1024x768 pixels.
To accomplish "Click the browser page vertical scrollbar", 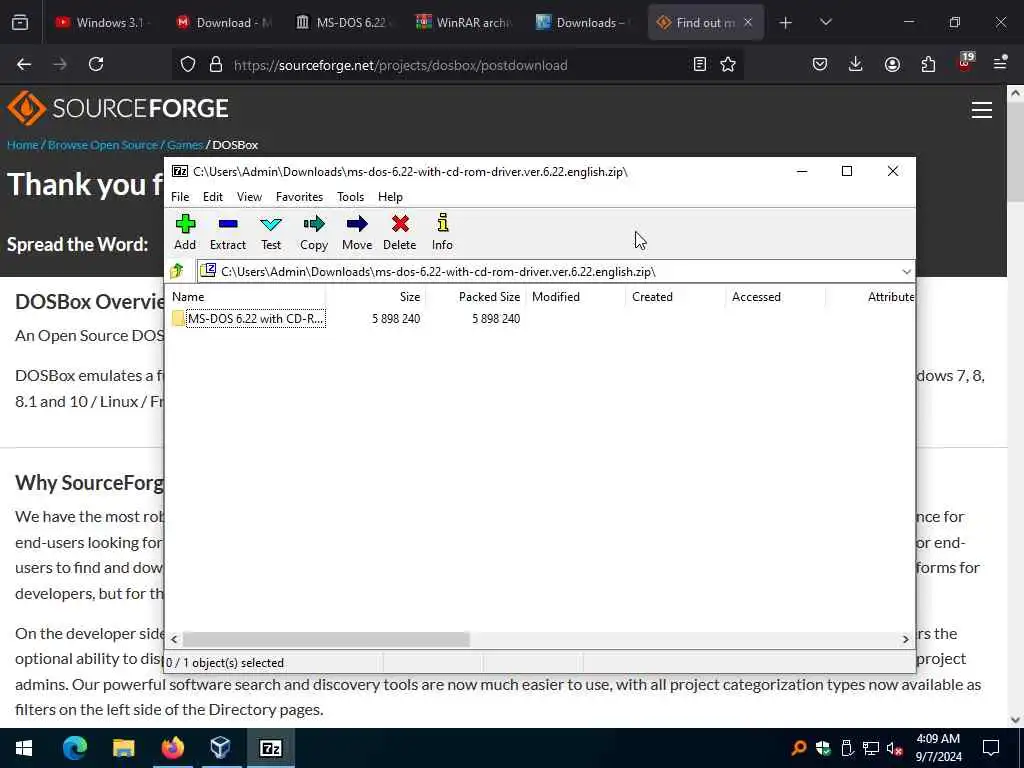I will coord(1015,152).
